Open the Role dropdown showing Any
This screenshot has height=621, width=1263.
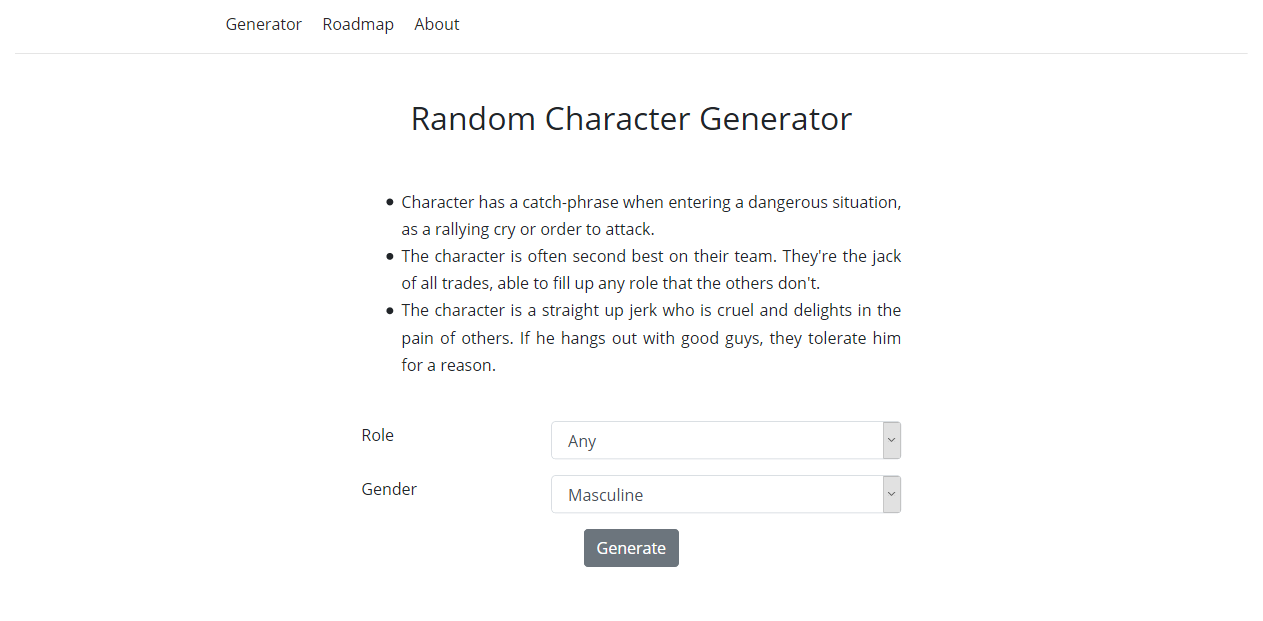[x=716, y=441]
